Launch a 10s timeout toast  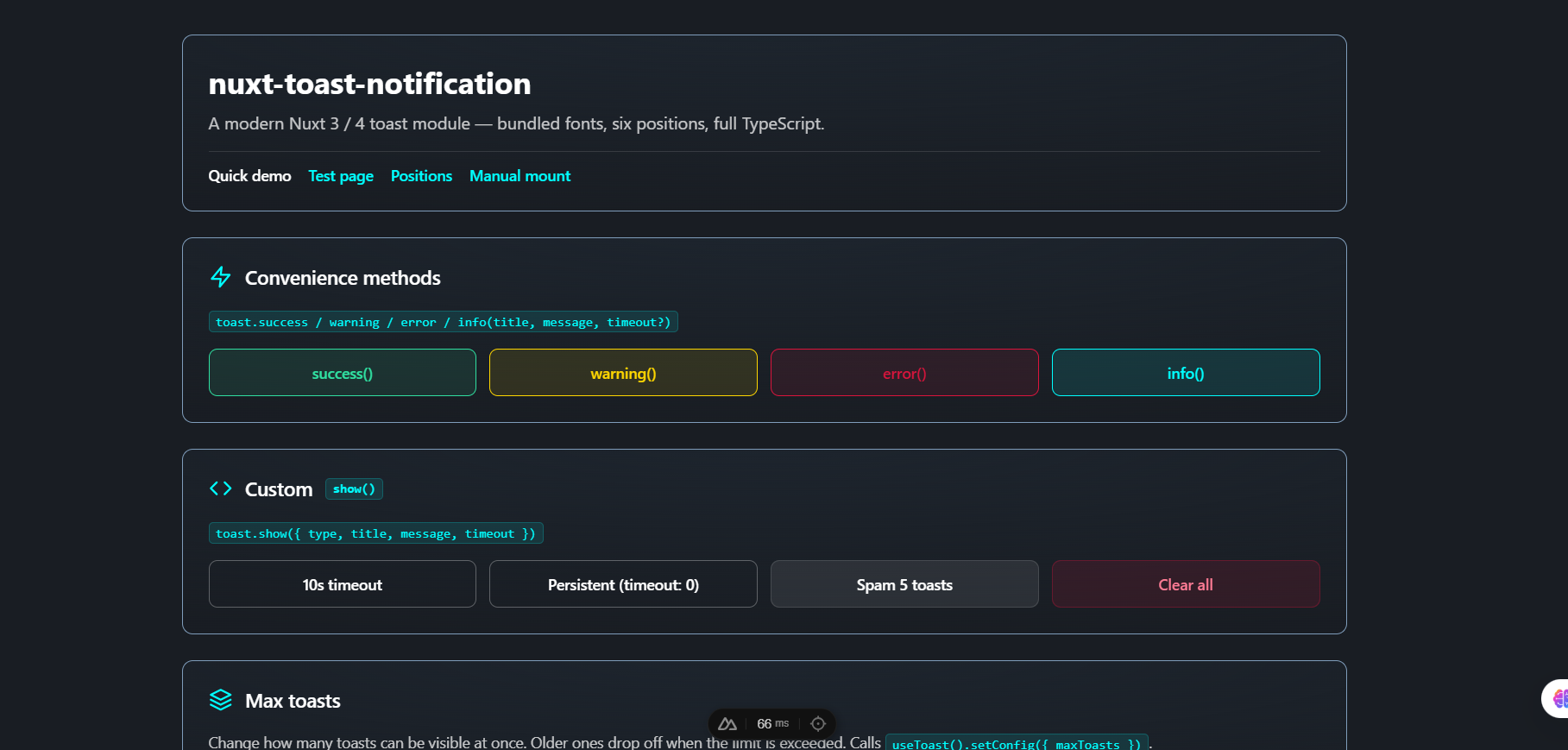click(x=343, y=584)
